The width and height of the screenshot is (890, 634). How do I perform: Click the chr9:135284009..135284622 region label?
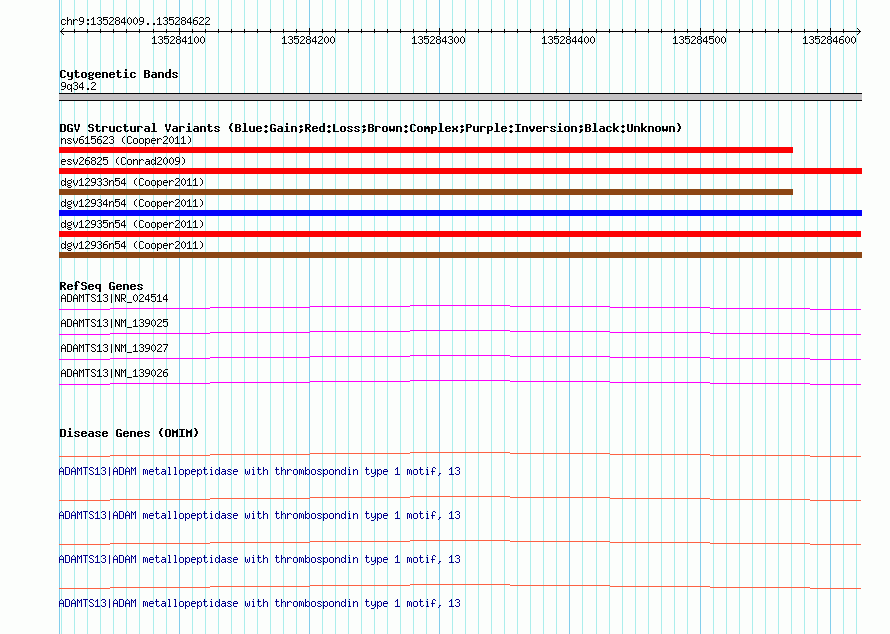(x=135, y=21)
